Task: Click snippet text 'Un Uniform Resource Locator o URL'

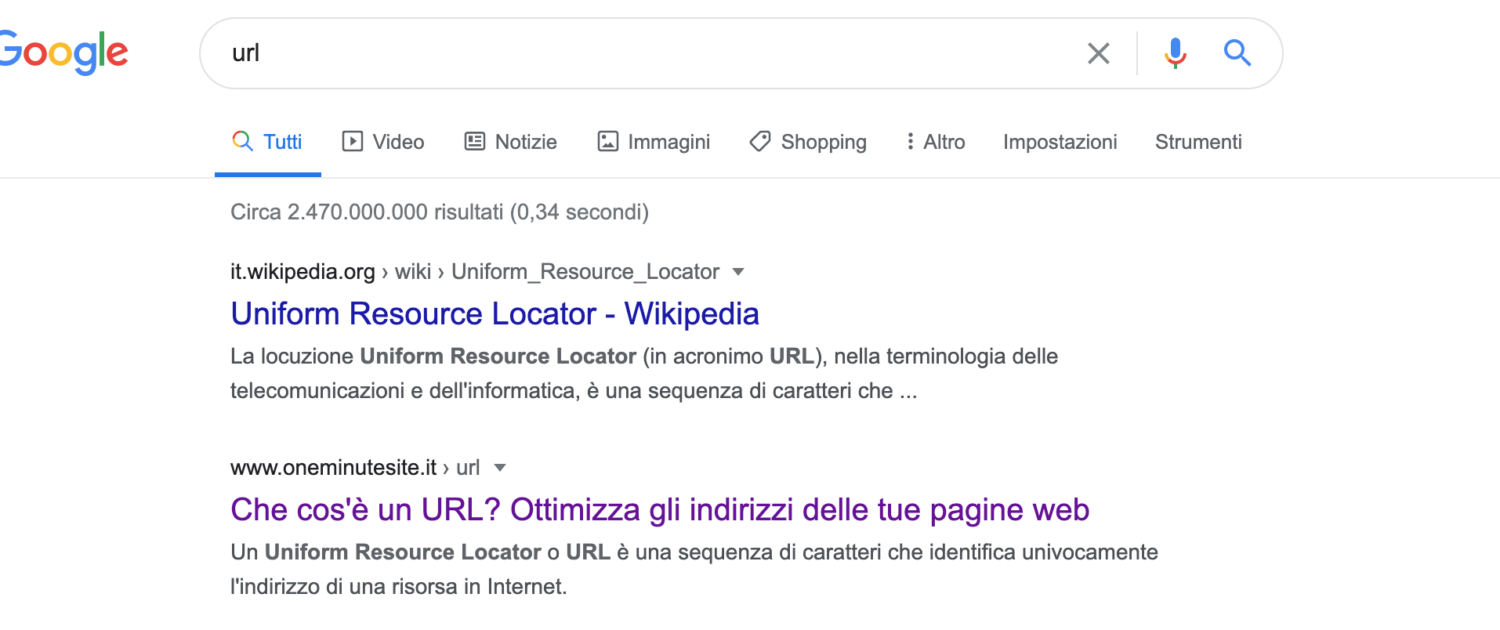Action: pyautogui.click(x=694, y=569)
